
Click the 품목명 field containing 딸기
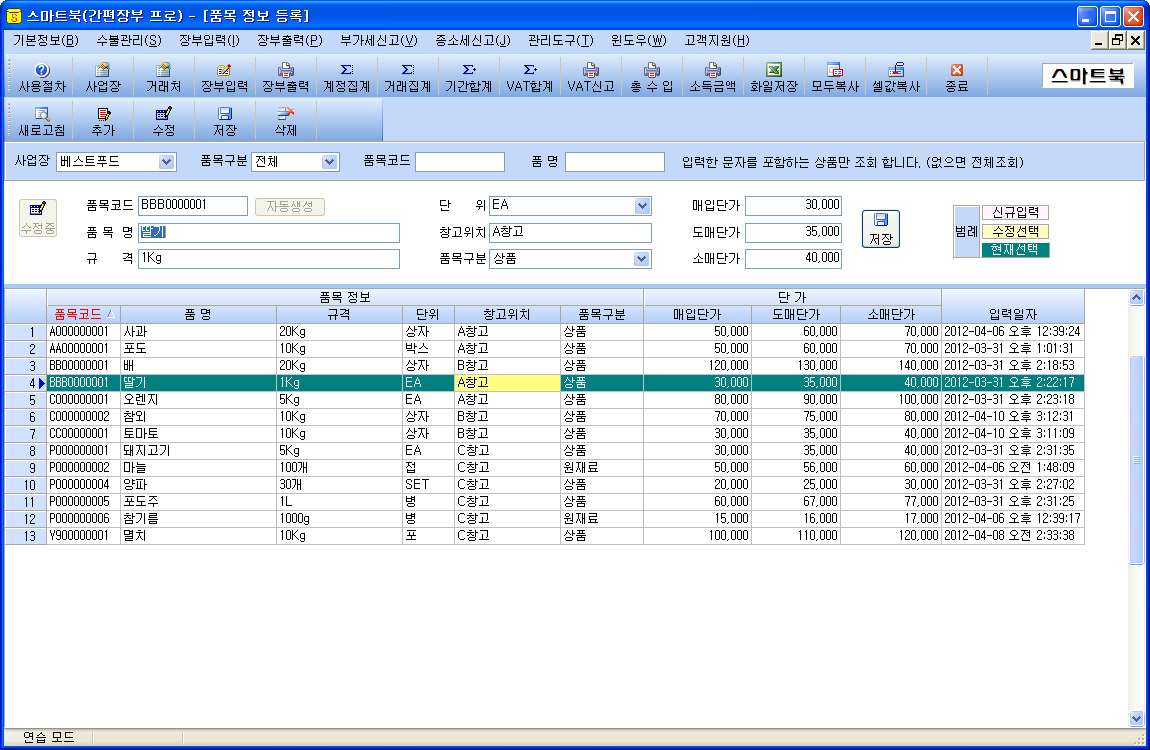(x=269, y=232)
